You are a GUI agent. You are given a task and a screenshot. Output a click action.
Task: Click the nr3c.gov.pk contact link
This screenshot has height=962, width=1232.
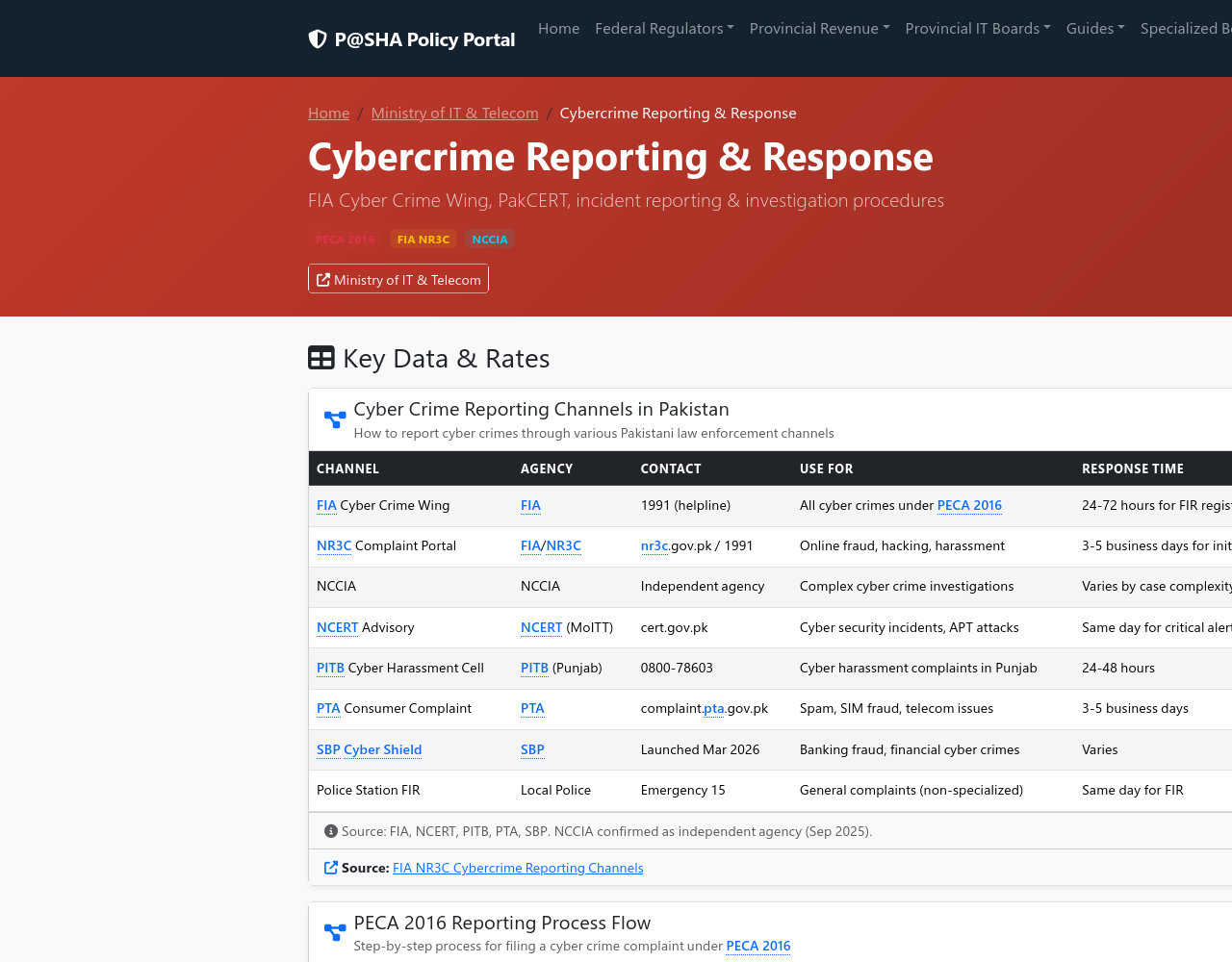pyautogui.click(x=654, y=545)
